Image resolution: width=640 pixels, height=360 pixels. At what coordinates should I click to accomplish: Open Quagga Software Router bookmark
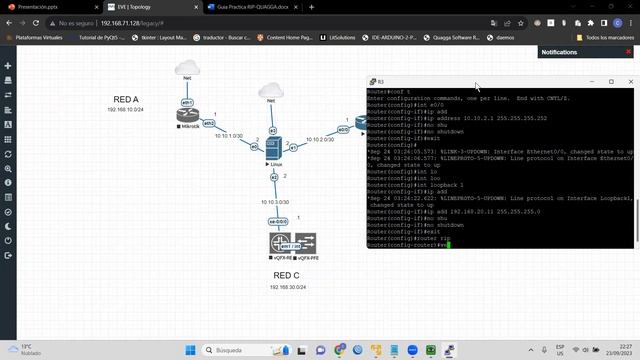click(451, 38)
